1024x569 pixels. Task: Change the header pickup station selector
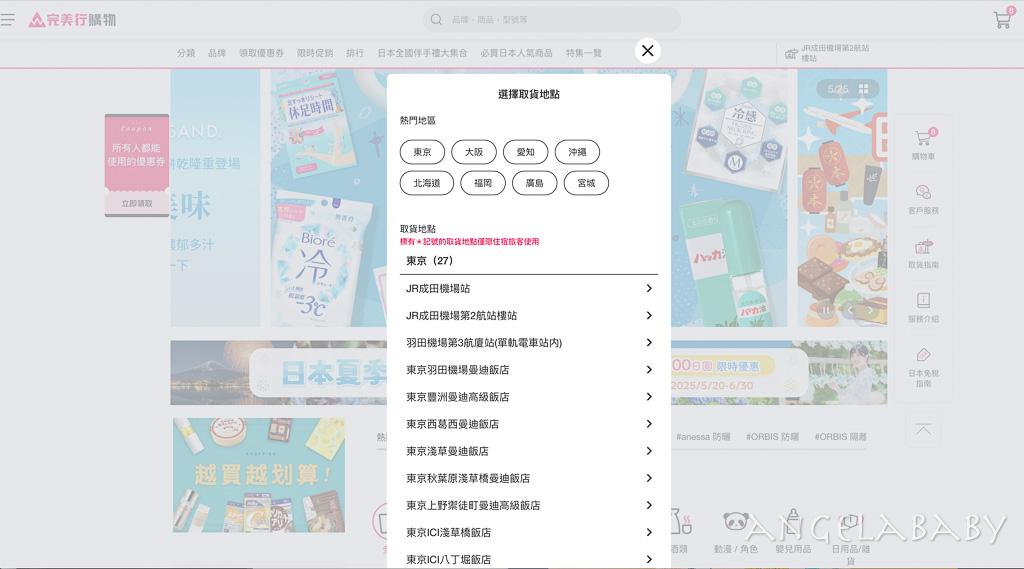coord(827,53)
